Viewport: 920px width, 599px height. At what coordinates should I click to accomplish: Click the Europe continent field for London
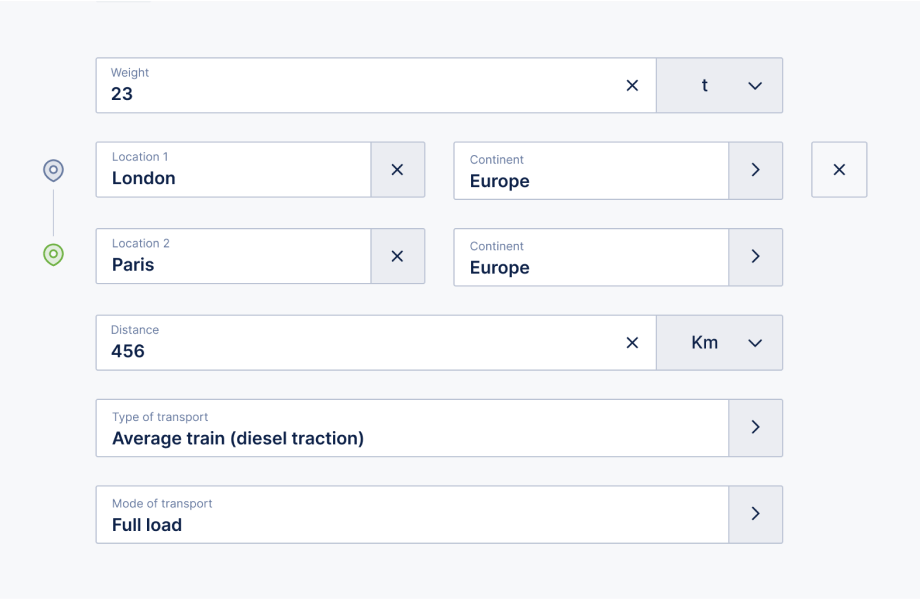tap(591, 170)
